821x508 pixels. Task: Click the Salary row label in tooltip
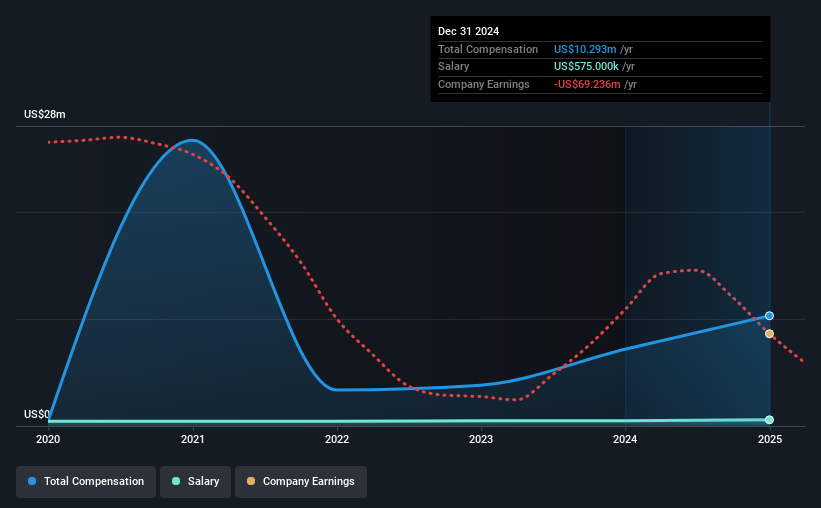click(x=453, y=67)
